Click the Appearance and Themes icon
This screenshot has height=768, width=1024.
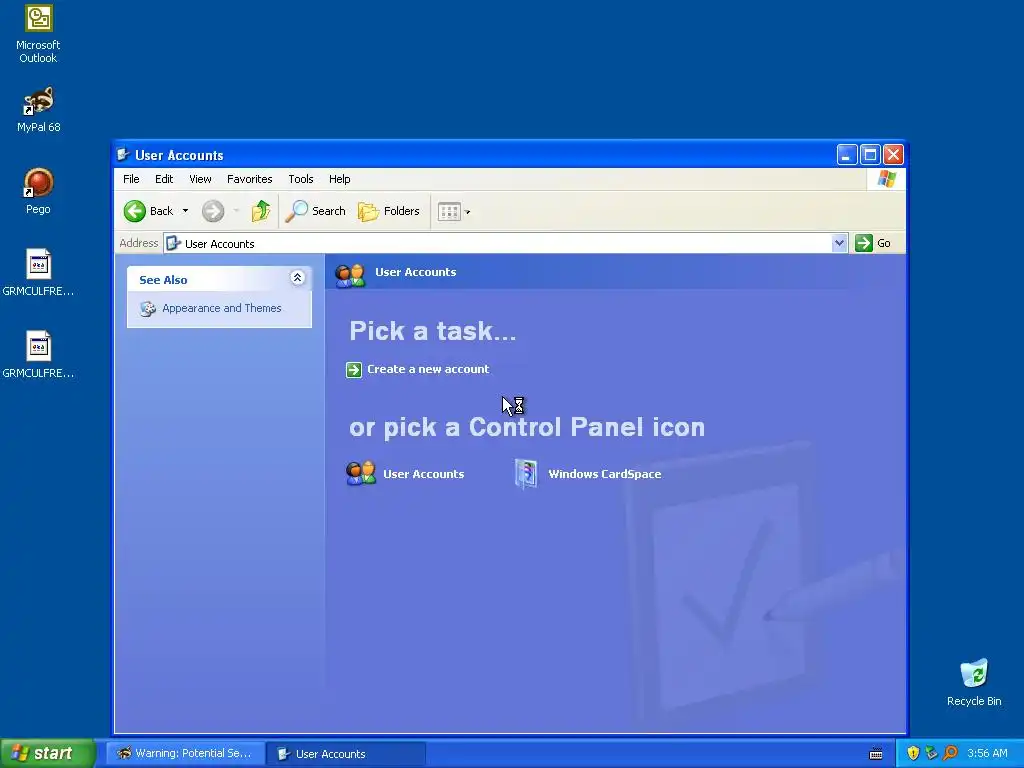click(x=148, y=309)
